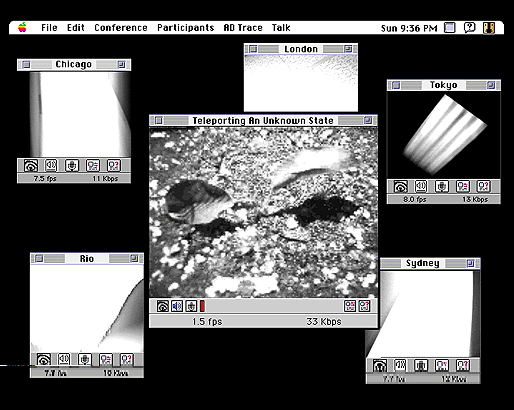Toggle video eye icon in Tokyo window
Screen dimensions: 514x410
(x=401, y=186)
